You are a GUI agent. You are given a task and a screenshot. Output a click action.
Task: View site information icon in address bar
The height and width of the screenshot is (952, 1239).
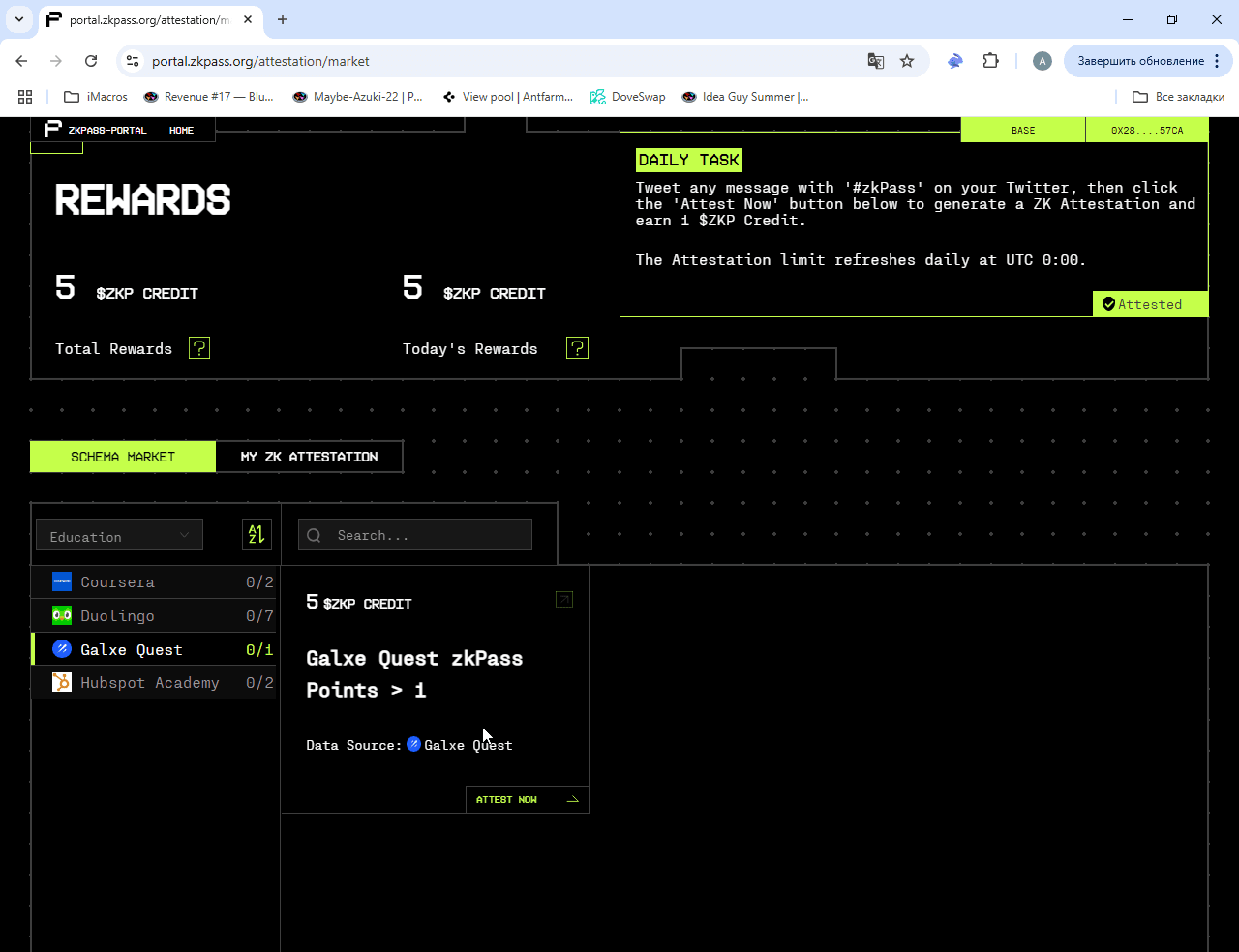click(133, 61)
